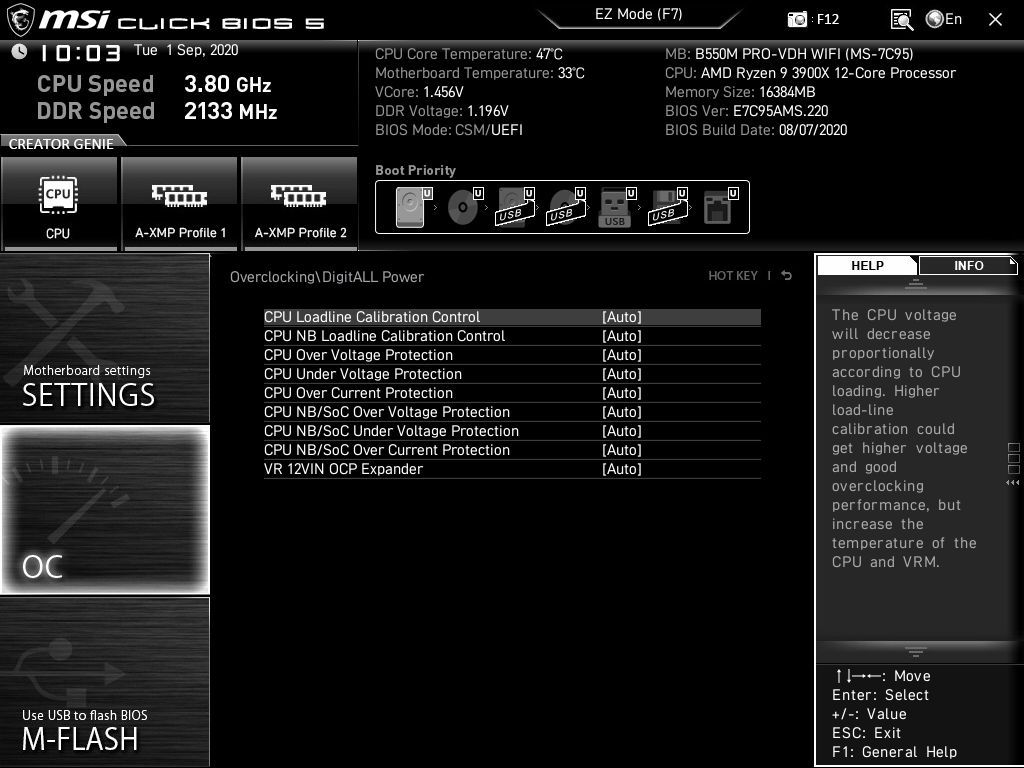
Task: Change VR 12VIN OCP Expander value
Action: pyautogui.click(x=622, y=468)
